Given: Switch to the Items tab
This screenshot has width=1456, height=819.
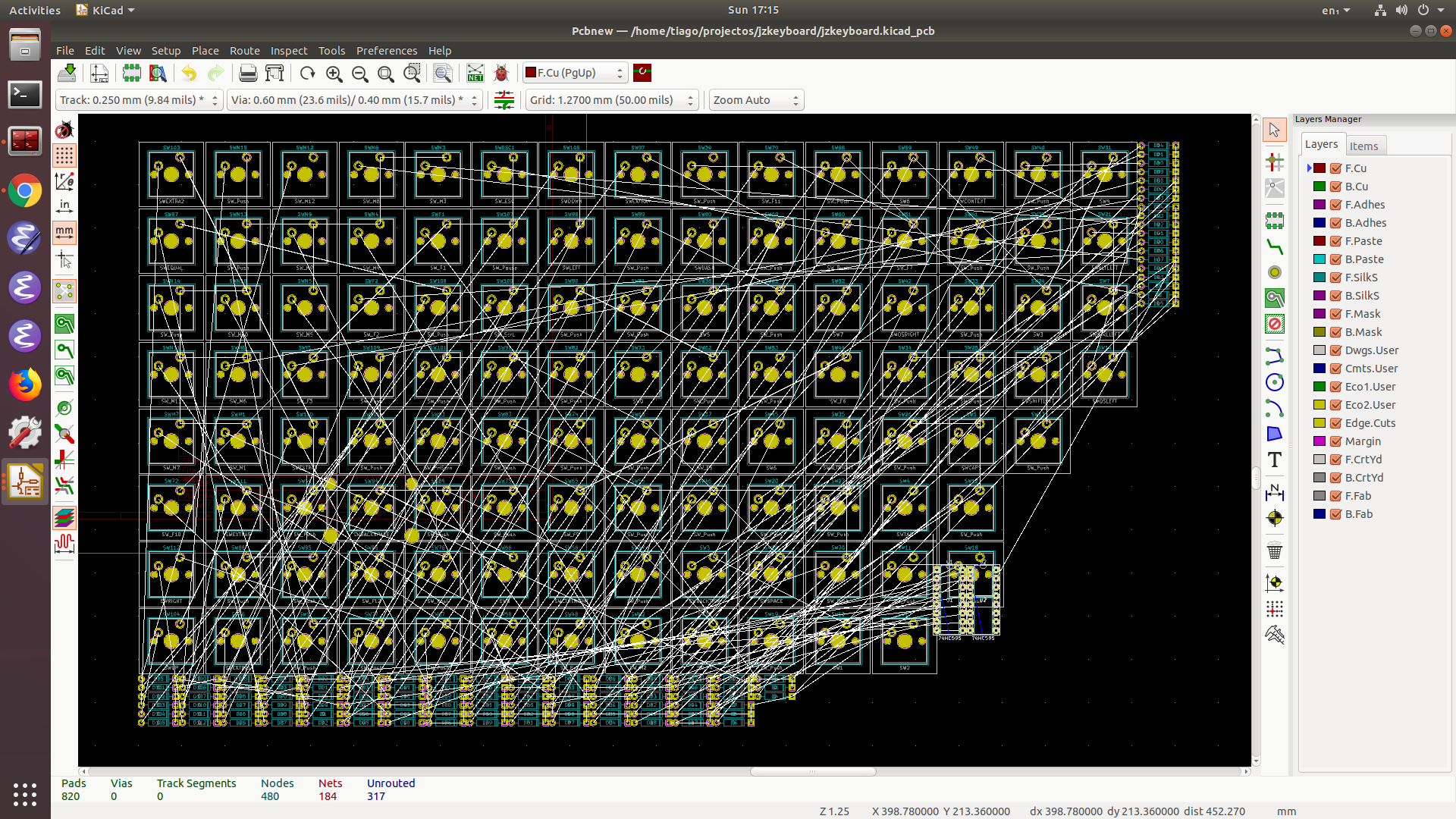Looking at the screenshot, I should (x=1363, y=146).
